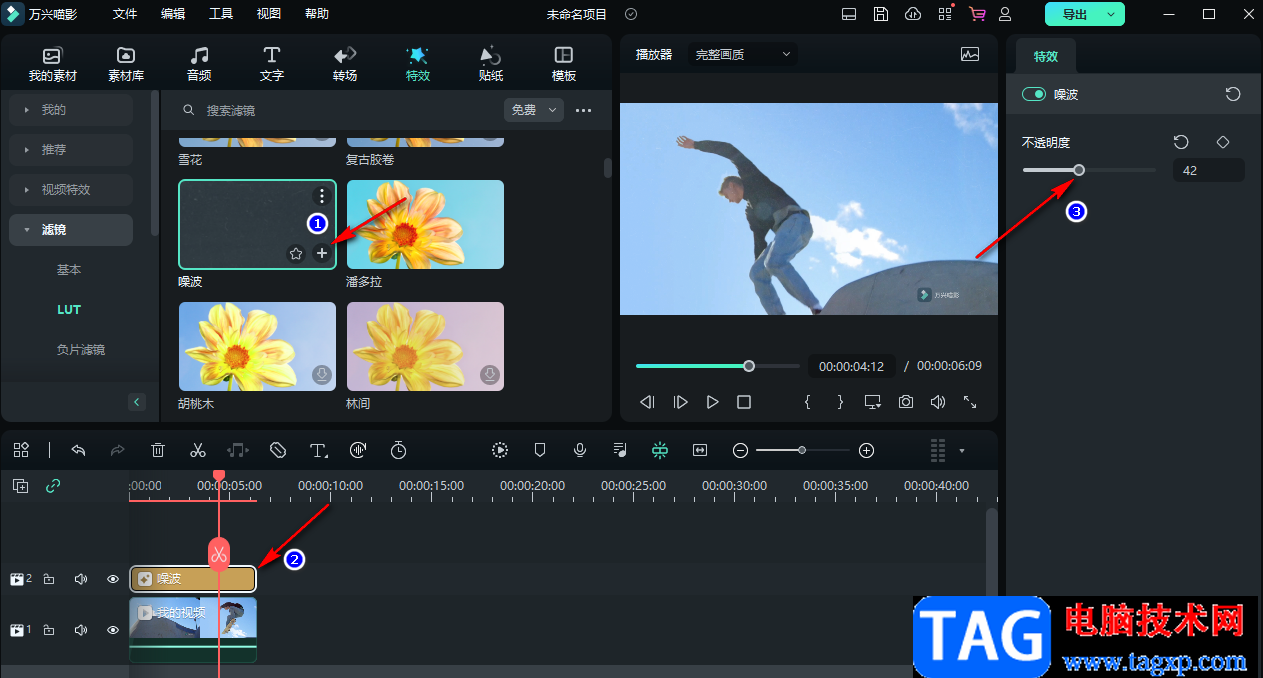
Task: Reset the 不透明度 opacity value
Action: point(1181,143)
